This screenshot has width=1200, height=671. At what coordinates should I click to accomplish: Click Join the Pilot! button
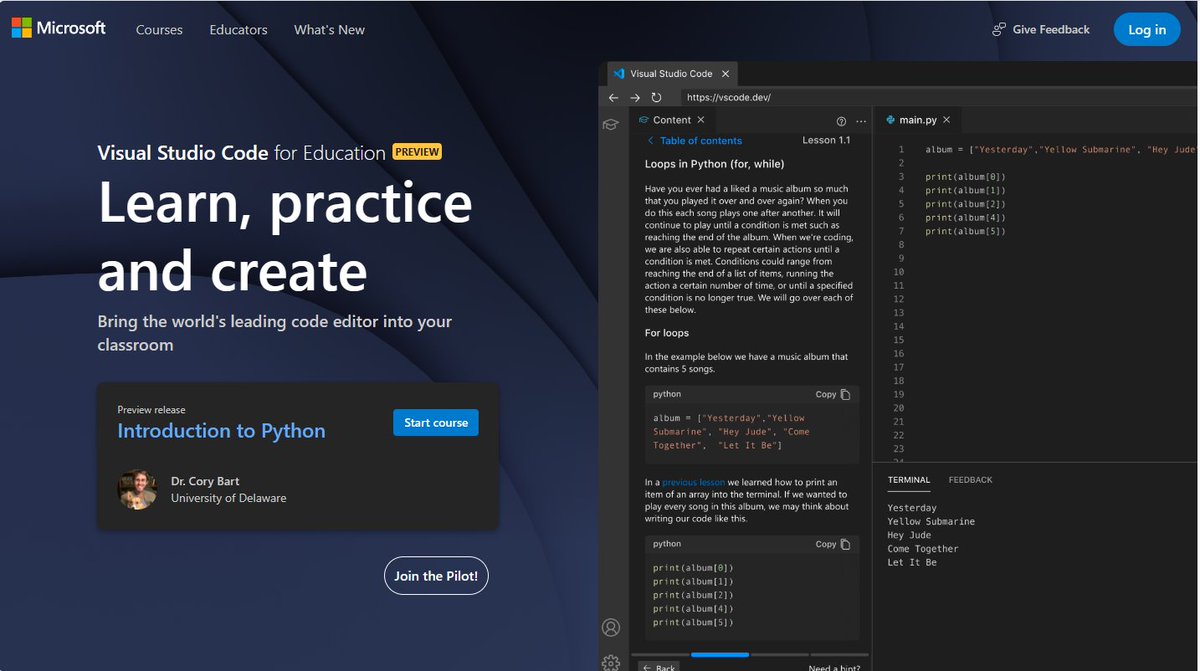tap(436, 576)
